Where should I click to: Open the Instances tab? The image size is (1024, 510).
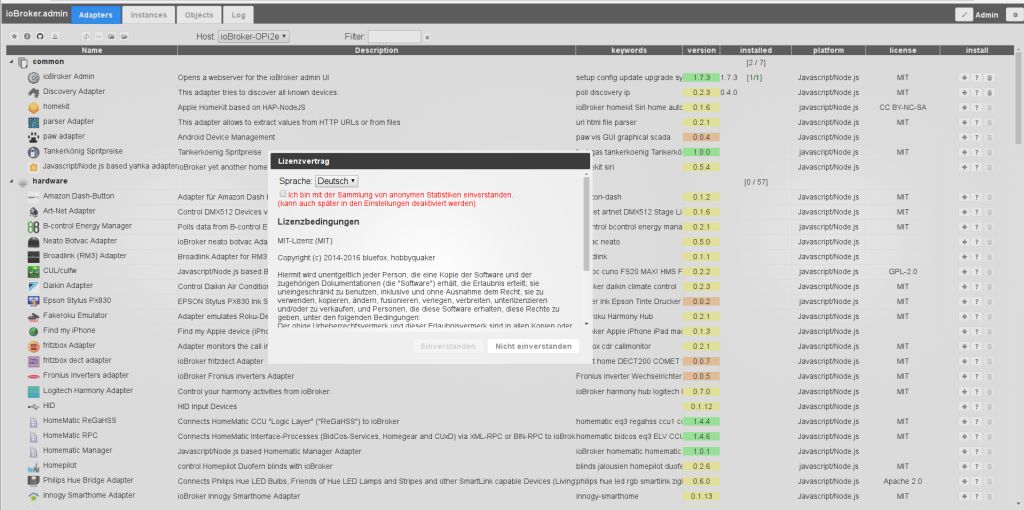click(148, 14)
